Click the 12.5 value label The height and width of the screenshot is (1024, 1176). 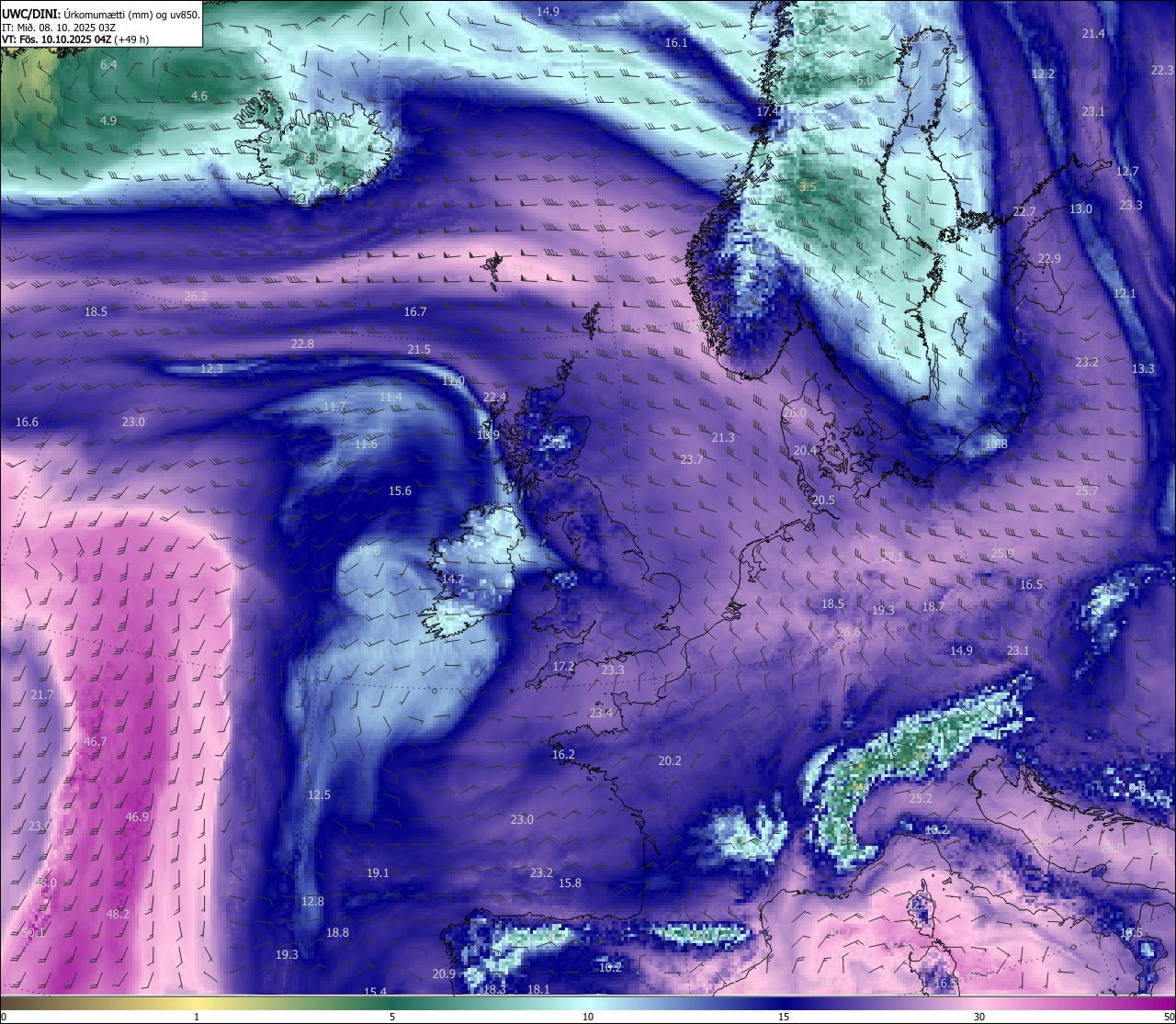(319, 794)
